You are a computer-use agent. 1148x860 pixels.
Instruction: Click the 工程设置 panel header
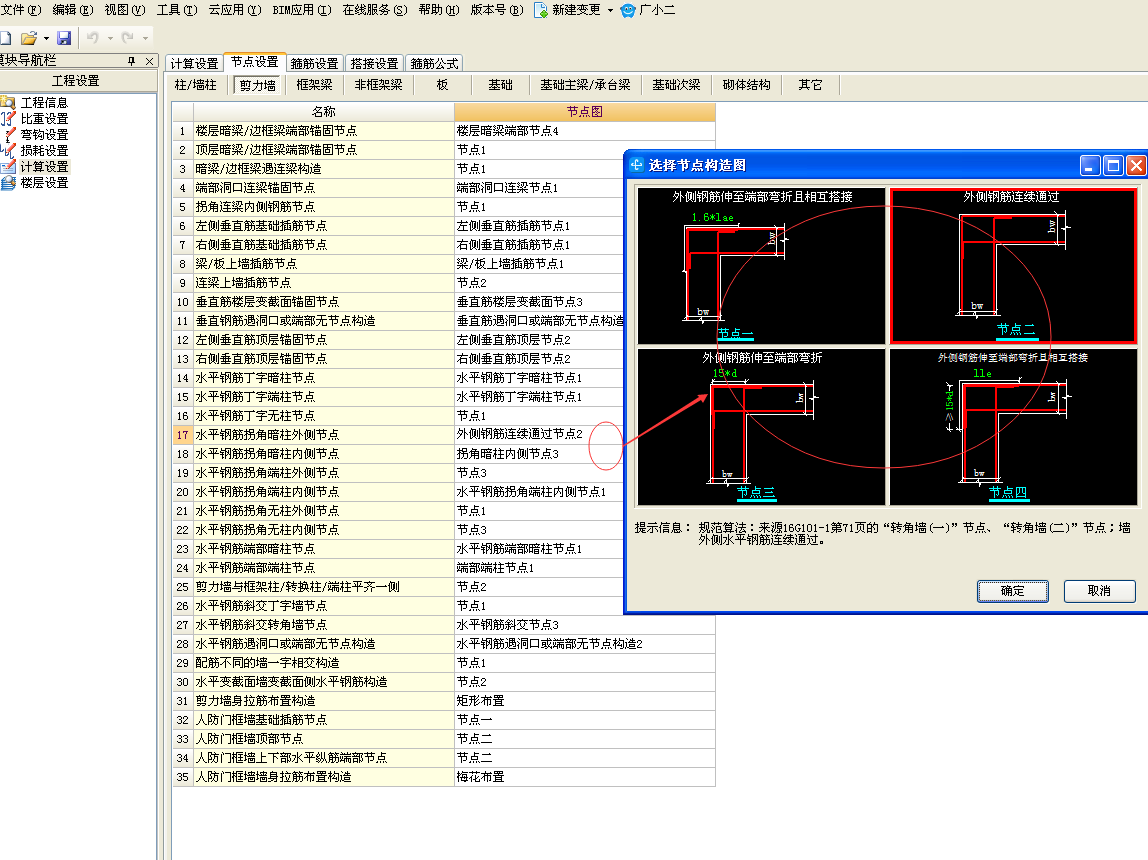point(76,81)
